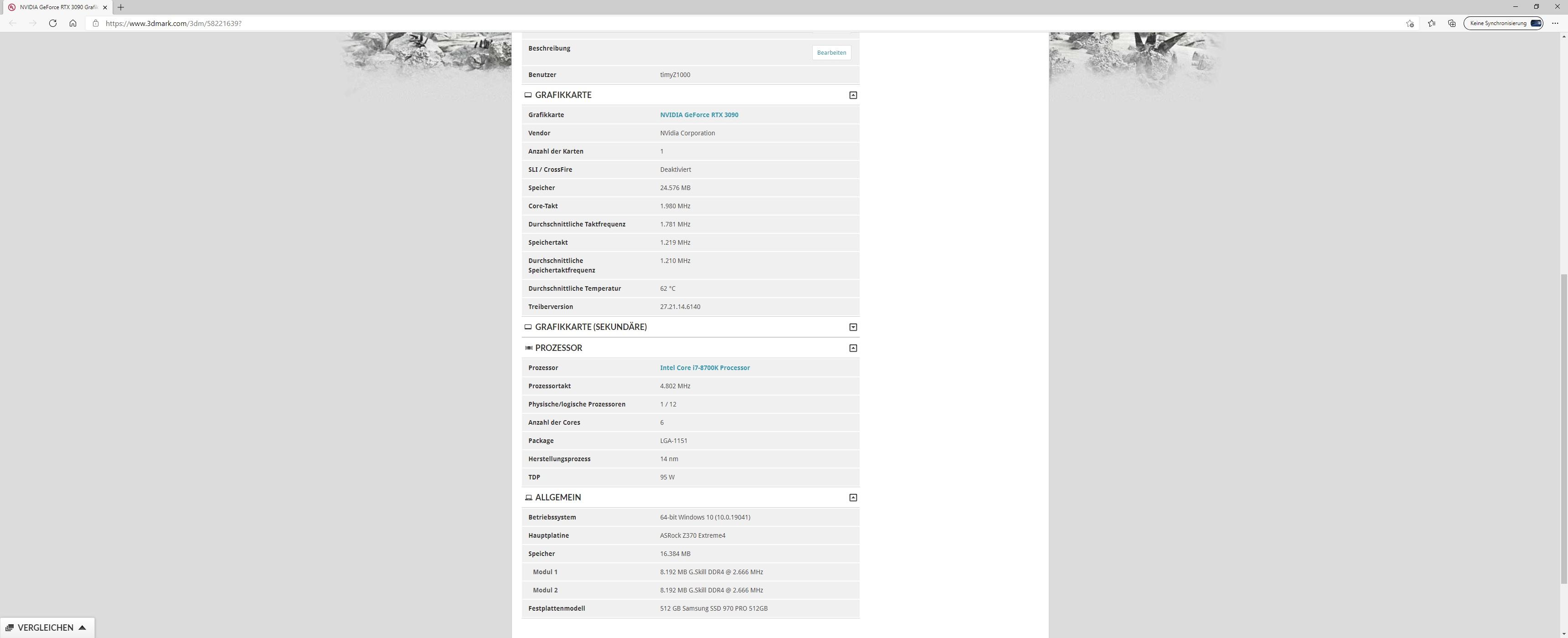This screenshot has height=638, width=1568.
Task: Collapse the PROZESSOR section
Action: [853, 348]
